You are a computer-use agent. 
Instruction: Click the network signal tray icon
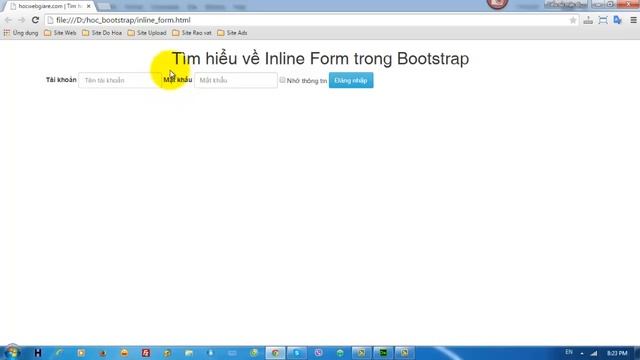coord(594,353)
